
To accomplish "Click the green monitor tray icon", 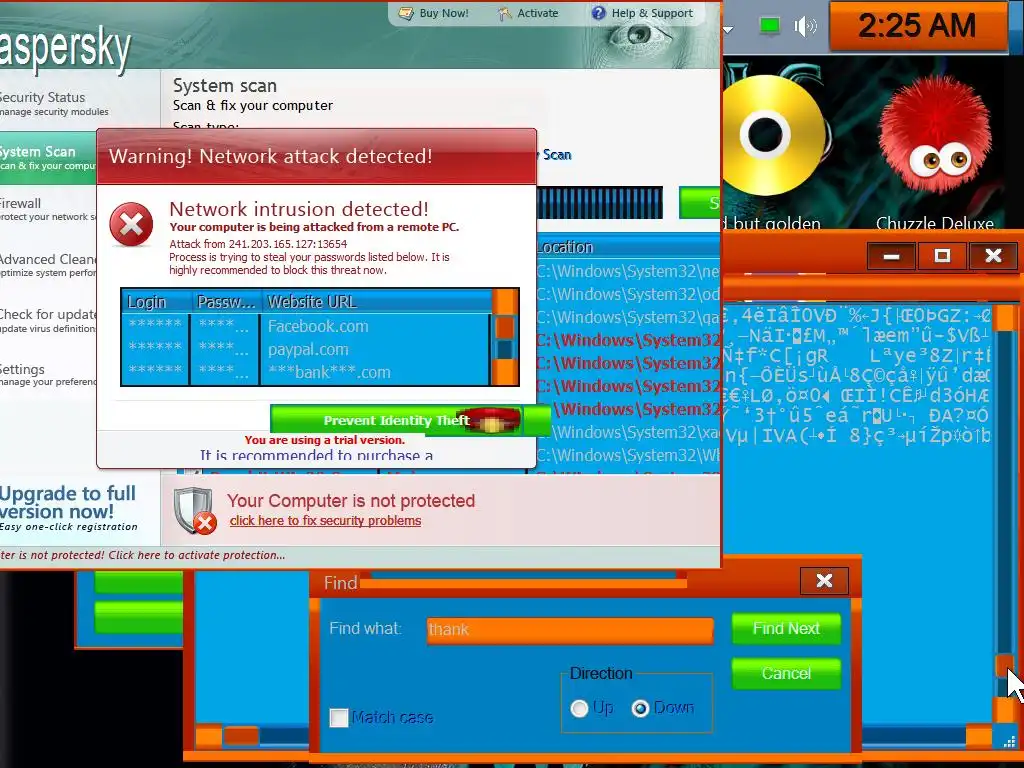I will click(770, 26).
